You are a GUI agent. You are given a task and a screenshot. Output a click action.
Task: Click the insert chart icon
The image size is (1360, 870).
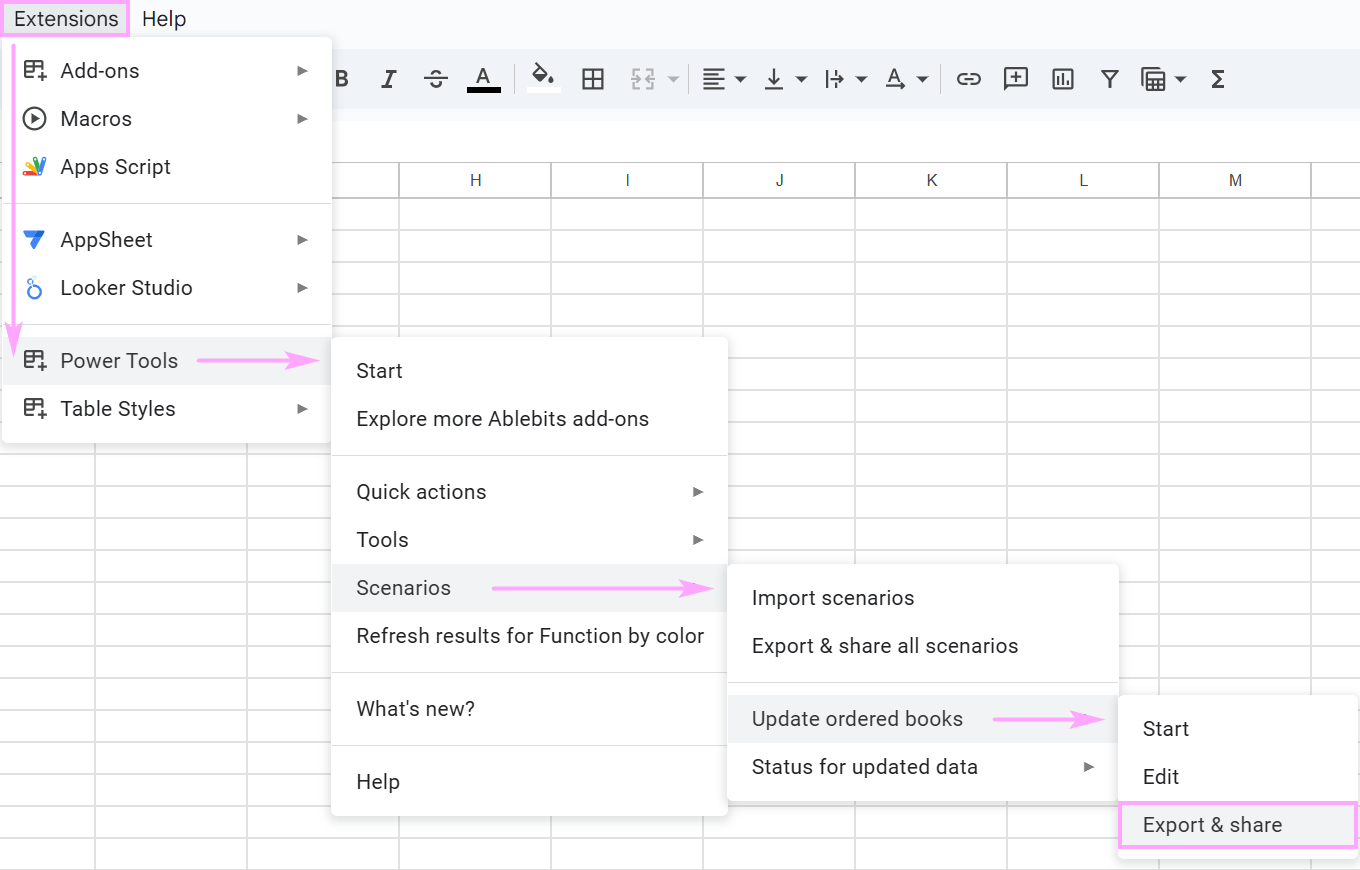click(1063, 79)
